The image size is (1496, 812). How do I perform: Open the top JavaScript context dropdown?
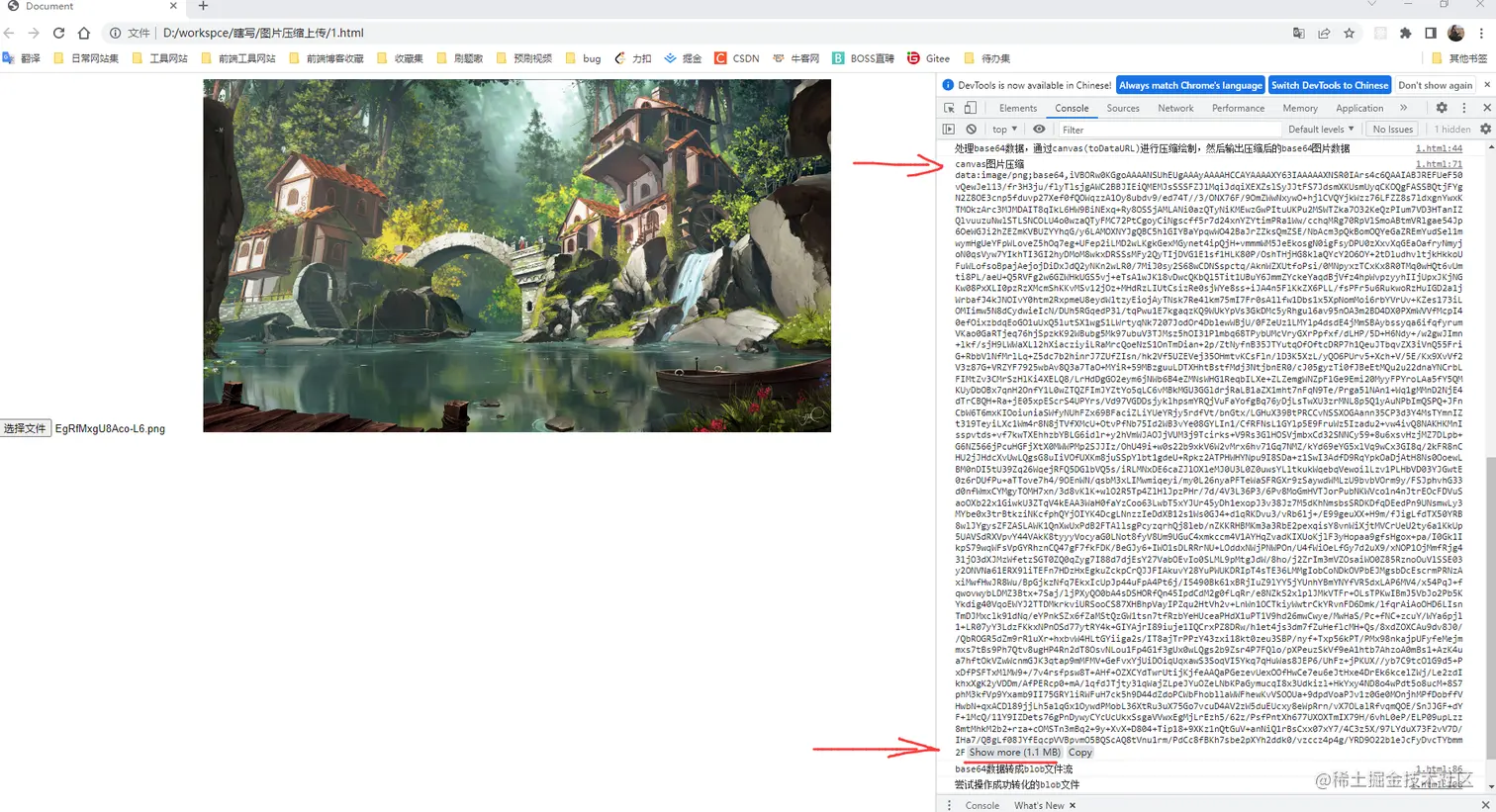point(1004,130)
